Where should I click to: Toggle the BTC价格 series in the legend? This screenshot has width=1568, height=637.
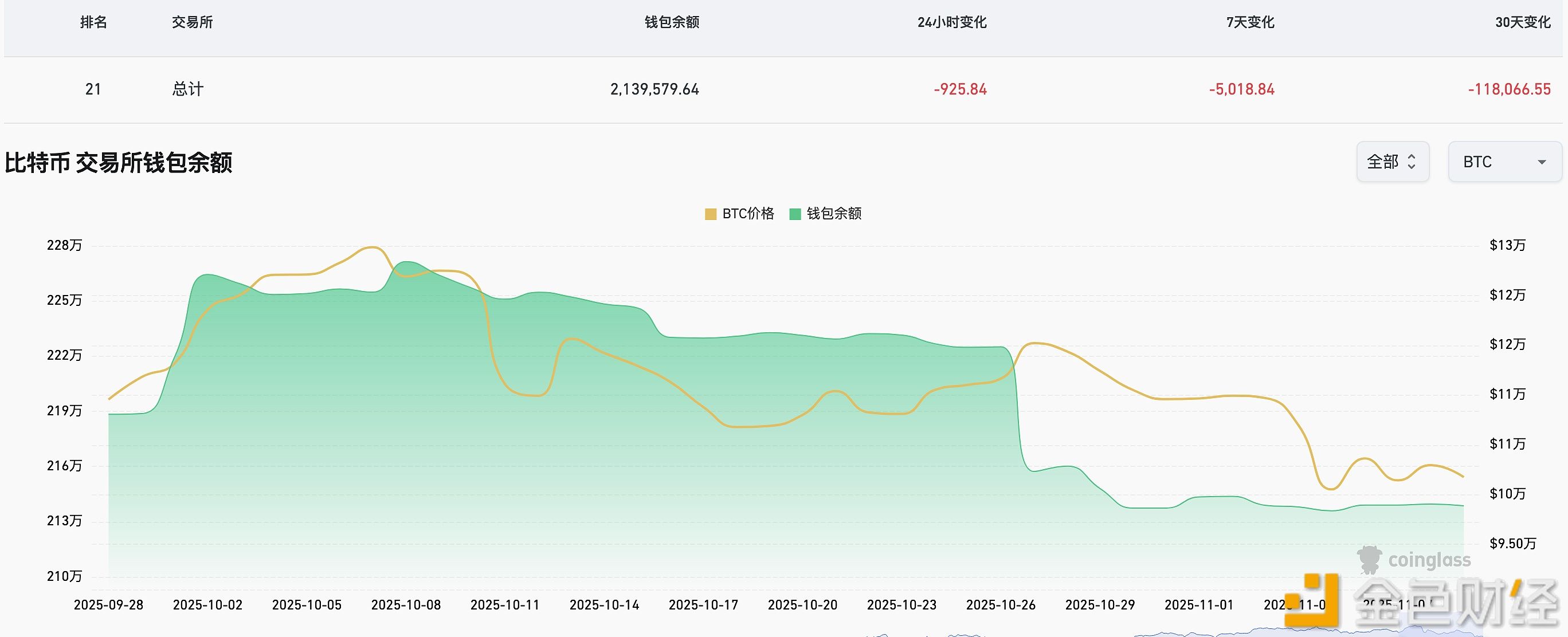[739, 214]
